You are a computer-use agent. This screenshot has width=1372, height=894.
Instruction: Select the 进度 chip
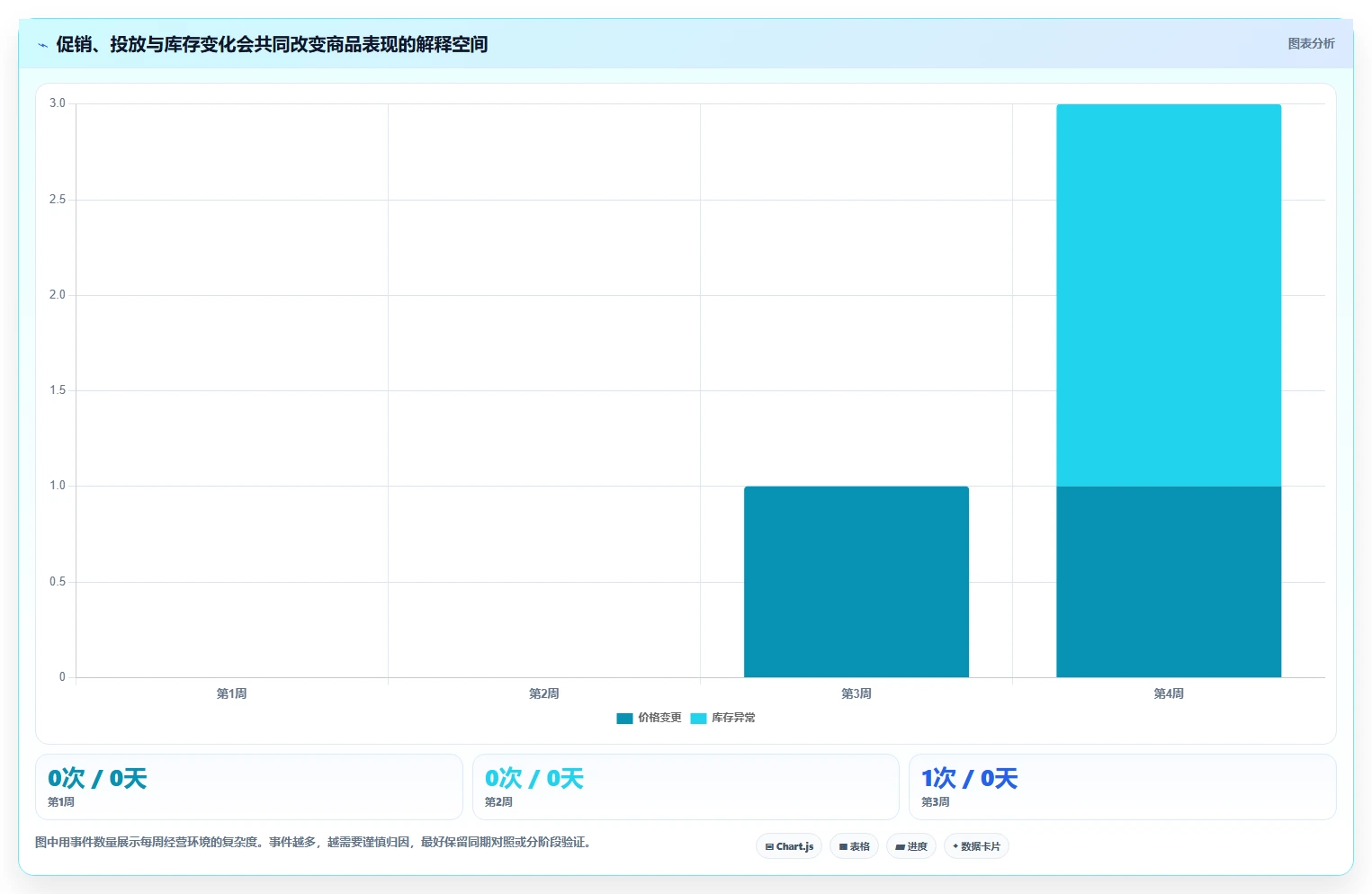[x=911, y=846]
